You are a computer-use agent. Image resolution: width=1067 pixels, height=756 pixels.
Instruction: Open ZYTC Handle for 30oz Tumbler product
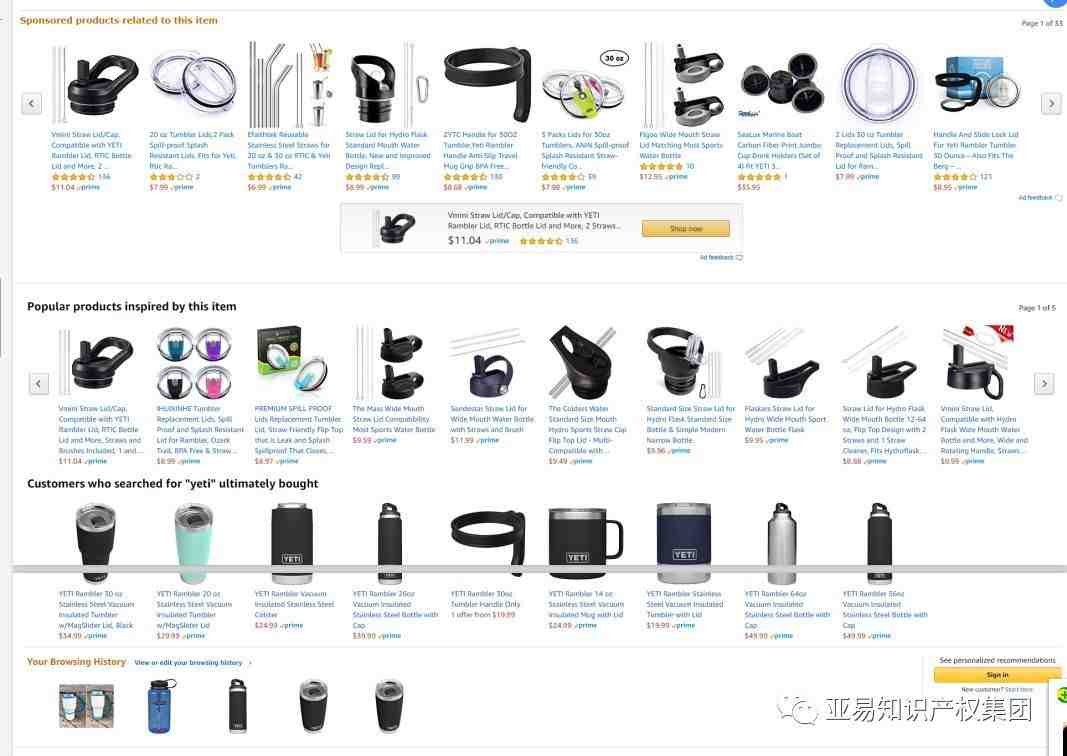coord(481,150)
